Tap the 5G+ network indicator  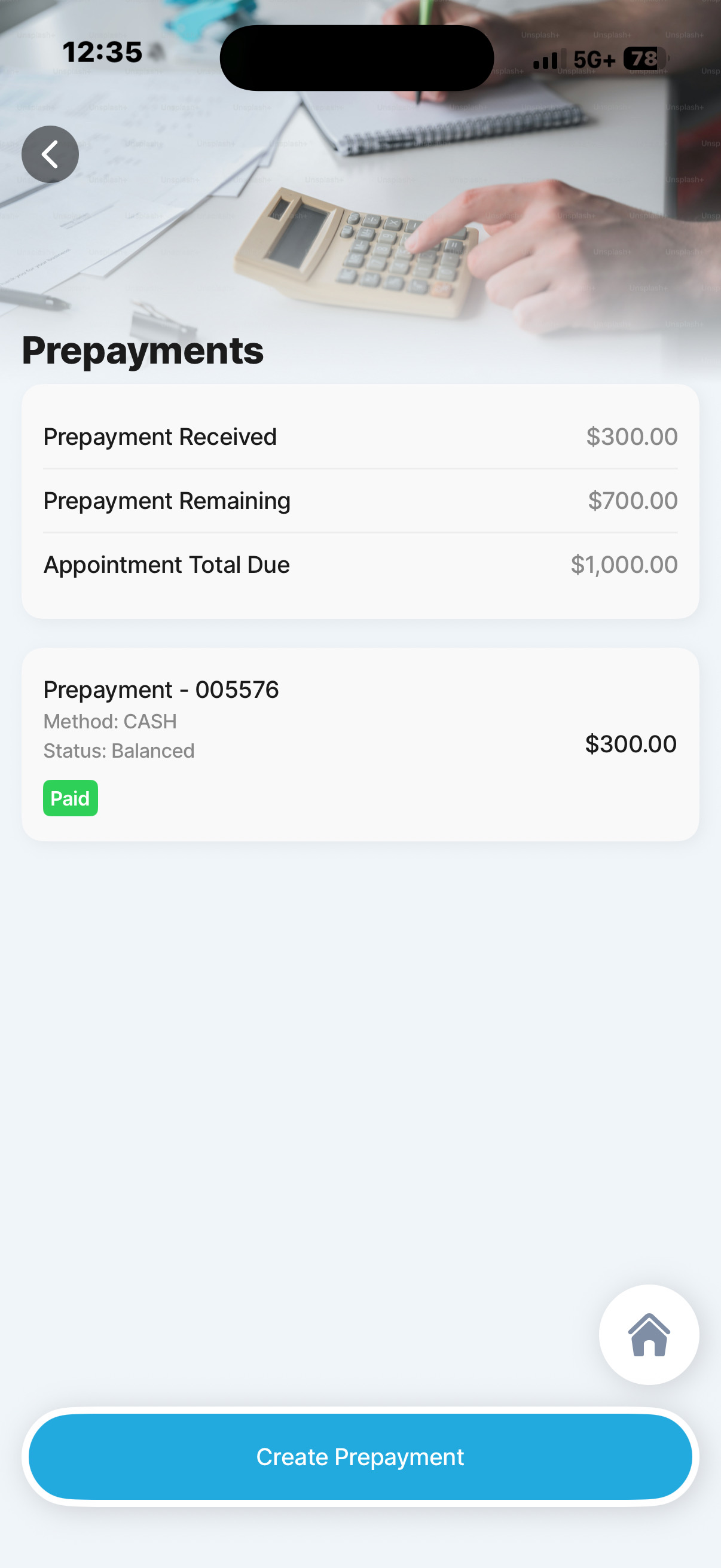594,59
